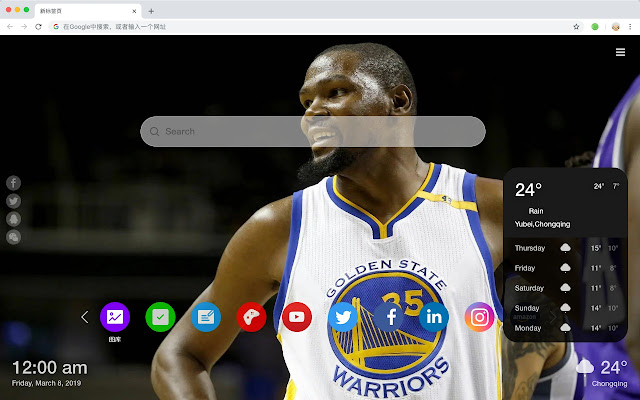Open the Twitter shortcut in the dock
640x400 pixels.
tap(342, 317)
